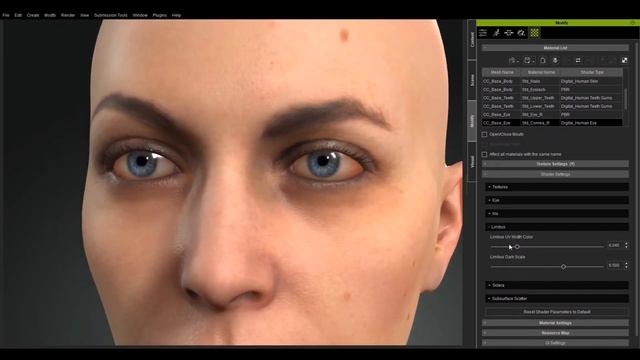Click the Limbus Dark Scale slider handle
The image size is (640, 360).
(x=563, y=267)
